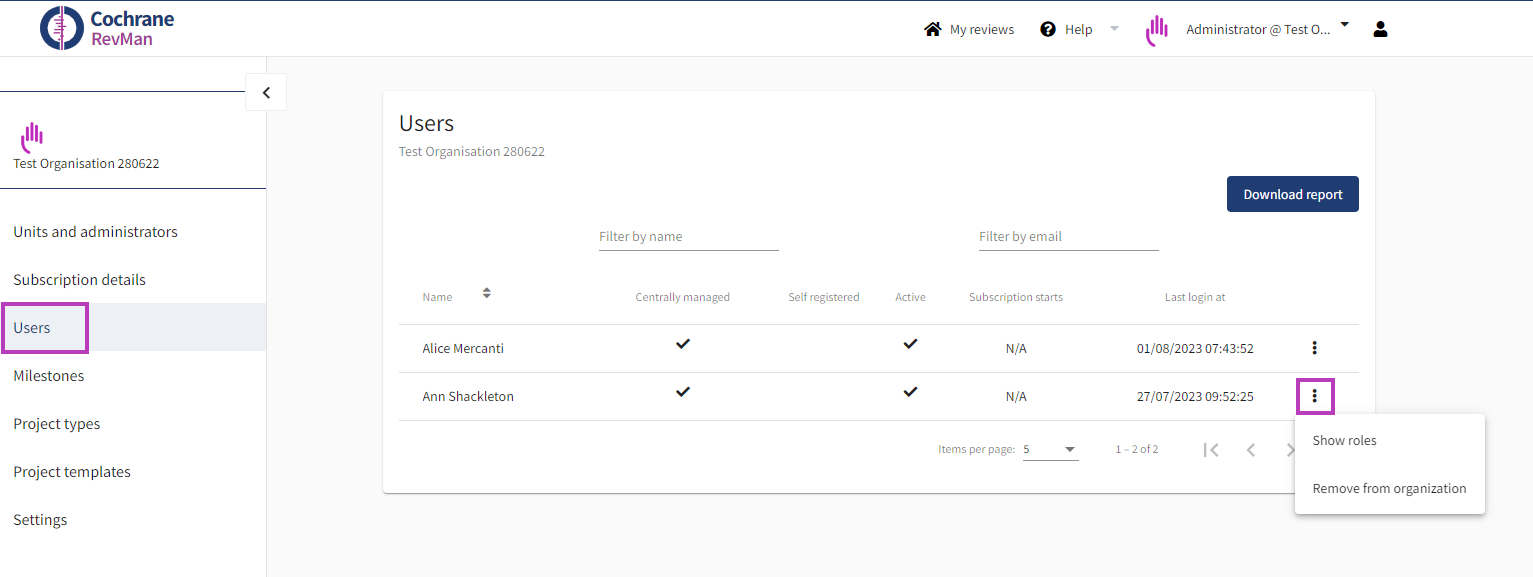Click the Filter by name input field

(688, 236)
